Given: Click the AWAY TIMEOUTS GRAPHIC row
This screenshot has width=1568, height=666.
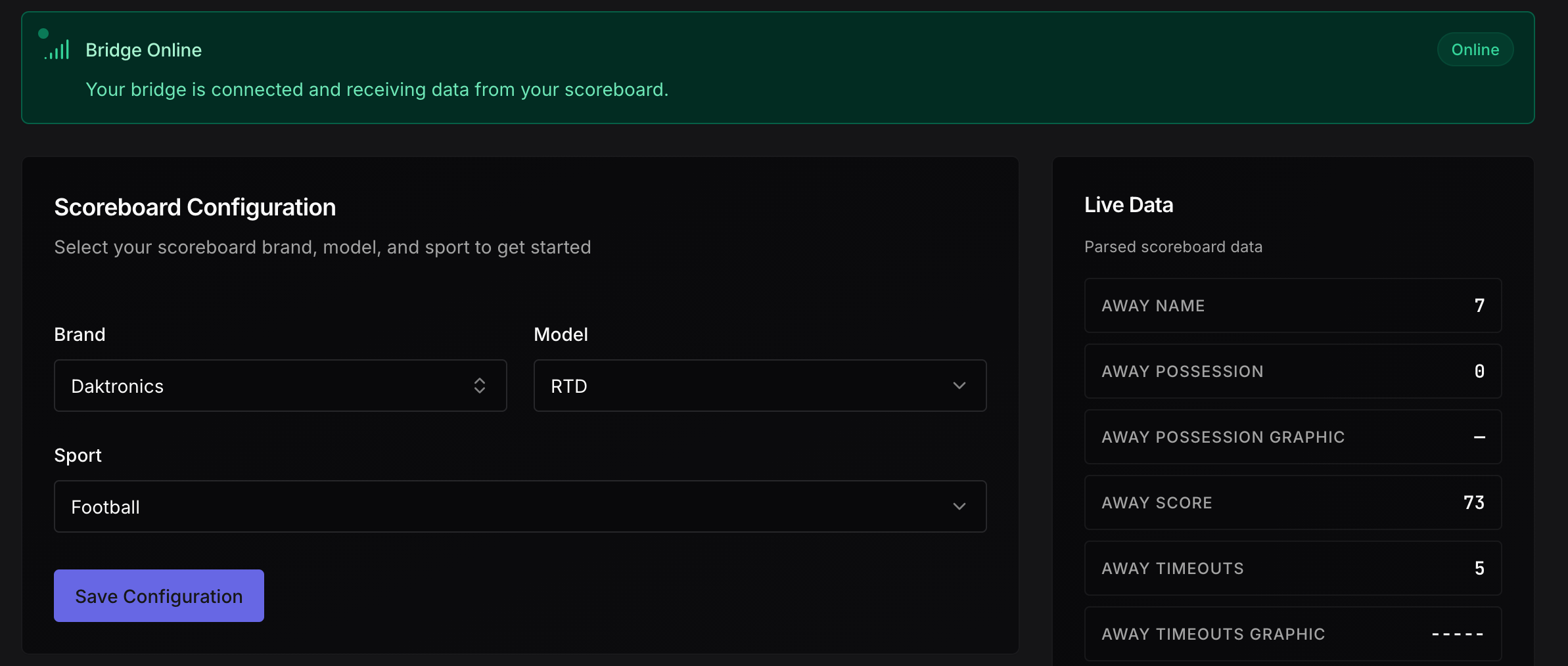Looking at the screenshot, I should click(1293, 634).
